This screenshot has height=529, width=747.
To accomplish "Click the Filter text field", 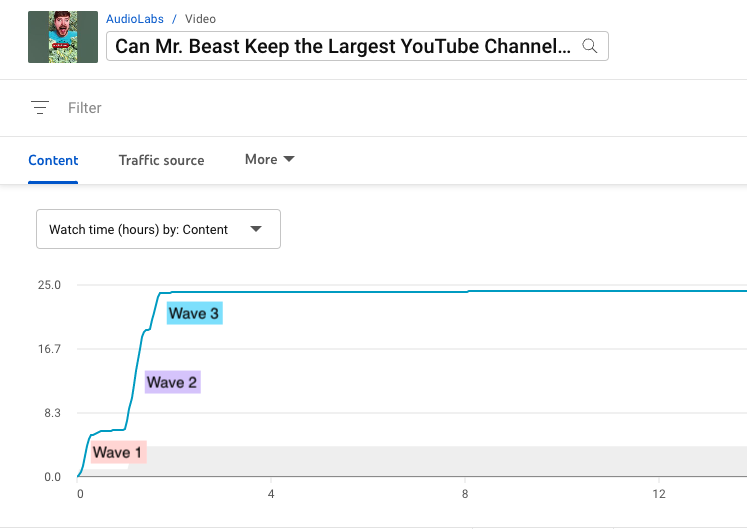I will coord(85,108).
